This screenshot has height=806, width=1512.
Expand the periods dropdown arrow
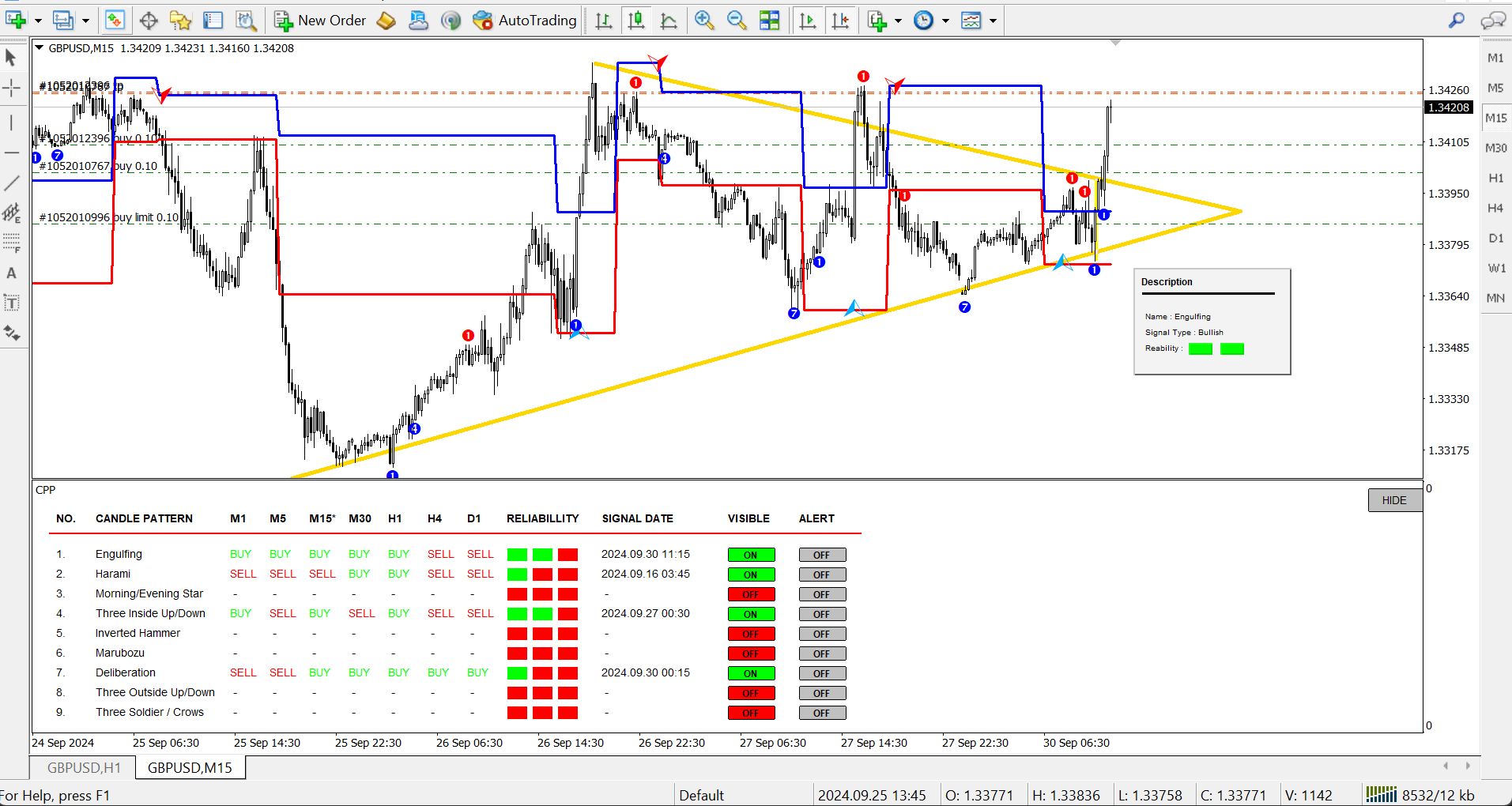[945, 21]
